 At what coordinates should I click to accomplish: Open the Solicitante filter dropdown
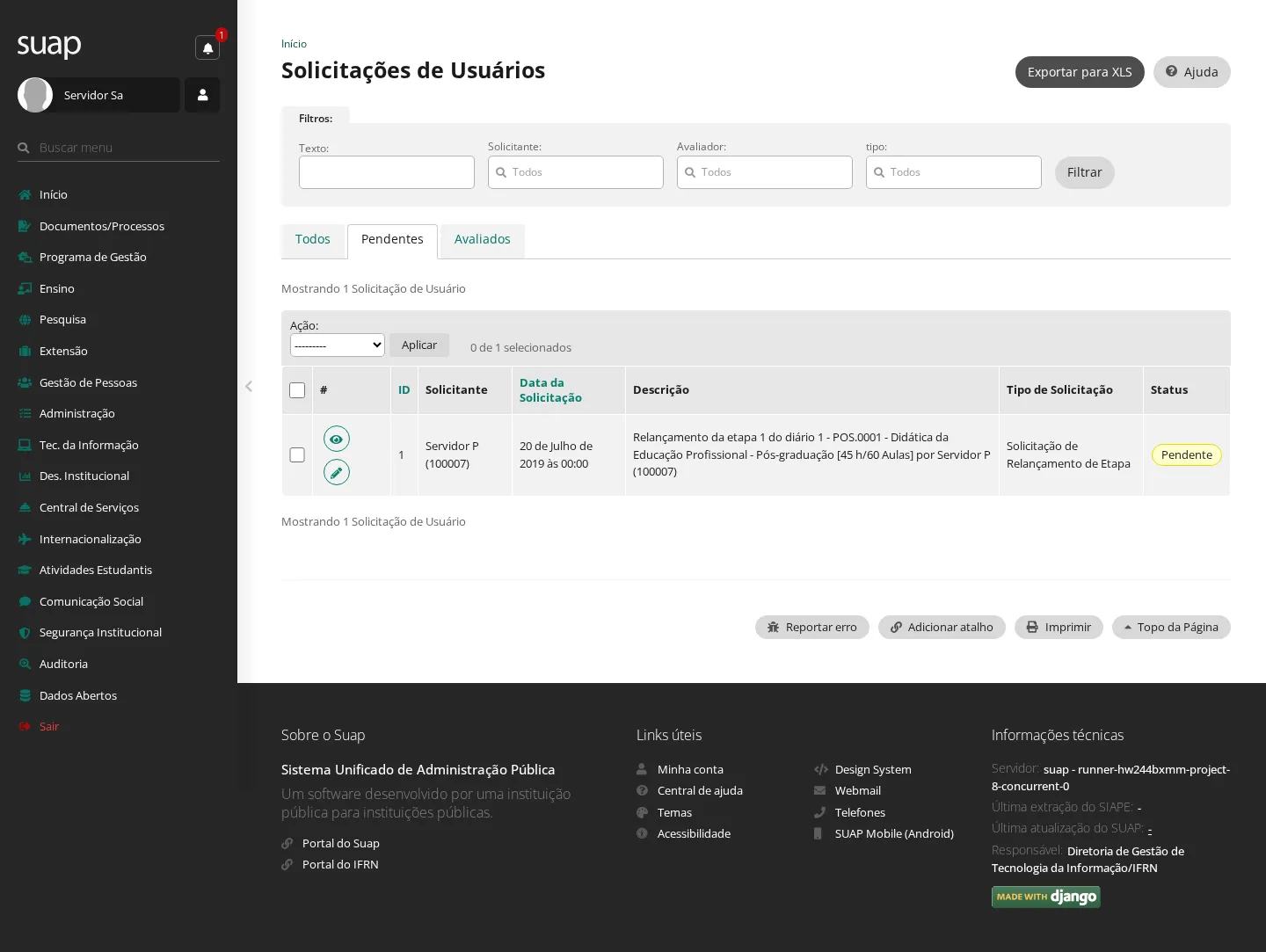click(x=576, y=172)
